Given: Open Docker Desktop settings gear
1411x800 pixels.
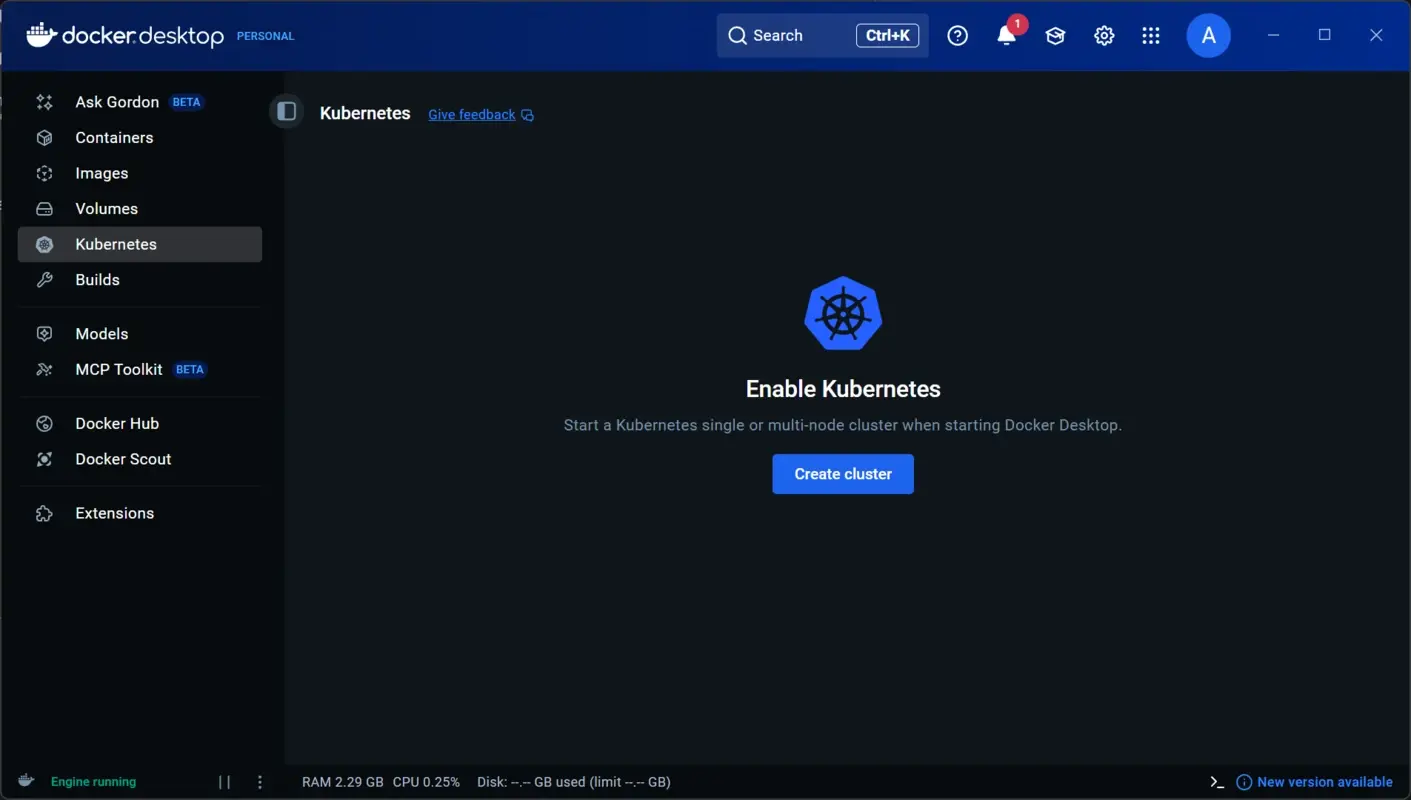Looking at the screenshot, I should pyautogui.click(x=1104, y=35).
